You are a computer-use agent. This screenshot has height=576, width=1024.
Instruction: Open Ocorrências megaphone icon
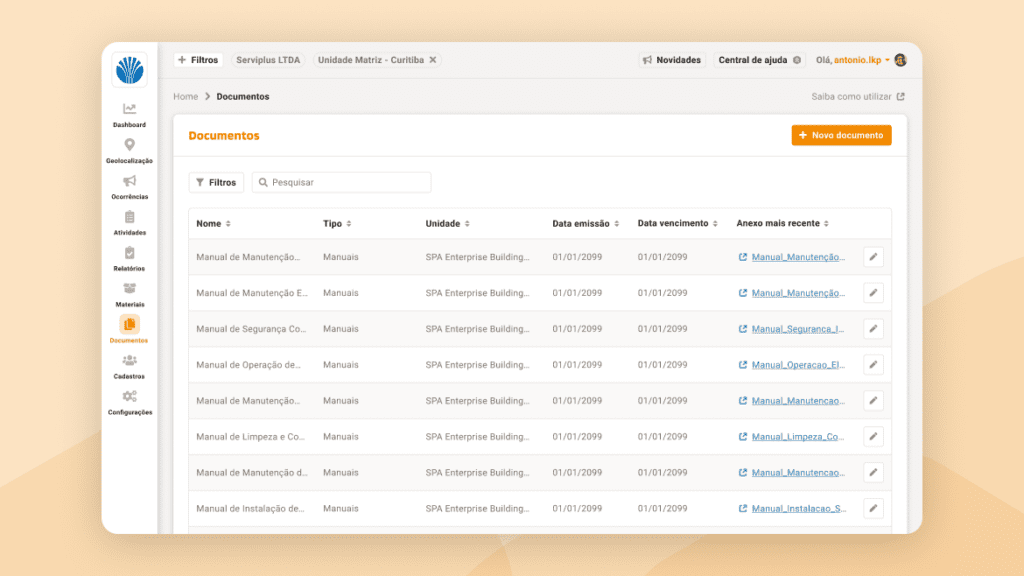pos(129,181)
